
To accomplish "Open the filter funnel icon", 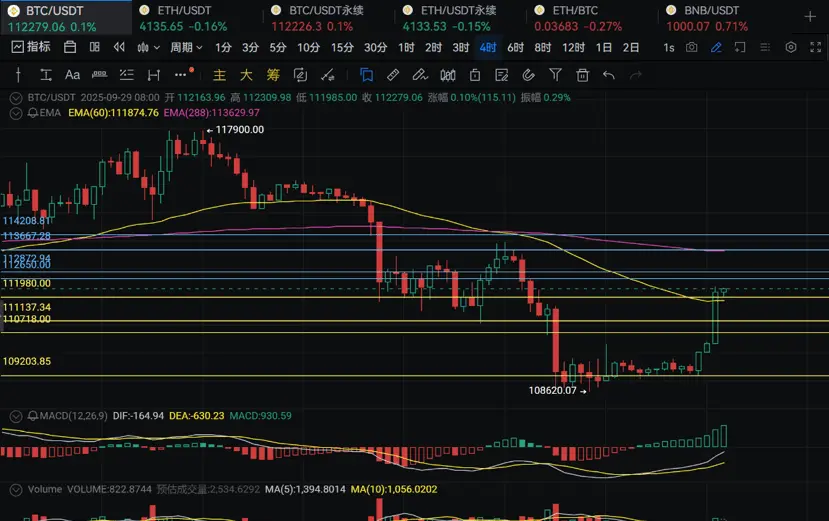I will [x=555, y=75].
